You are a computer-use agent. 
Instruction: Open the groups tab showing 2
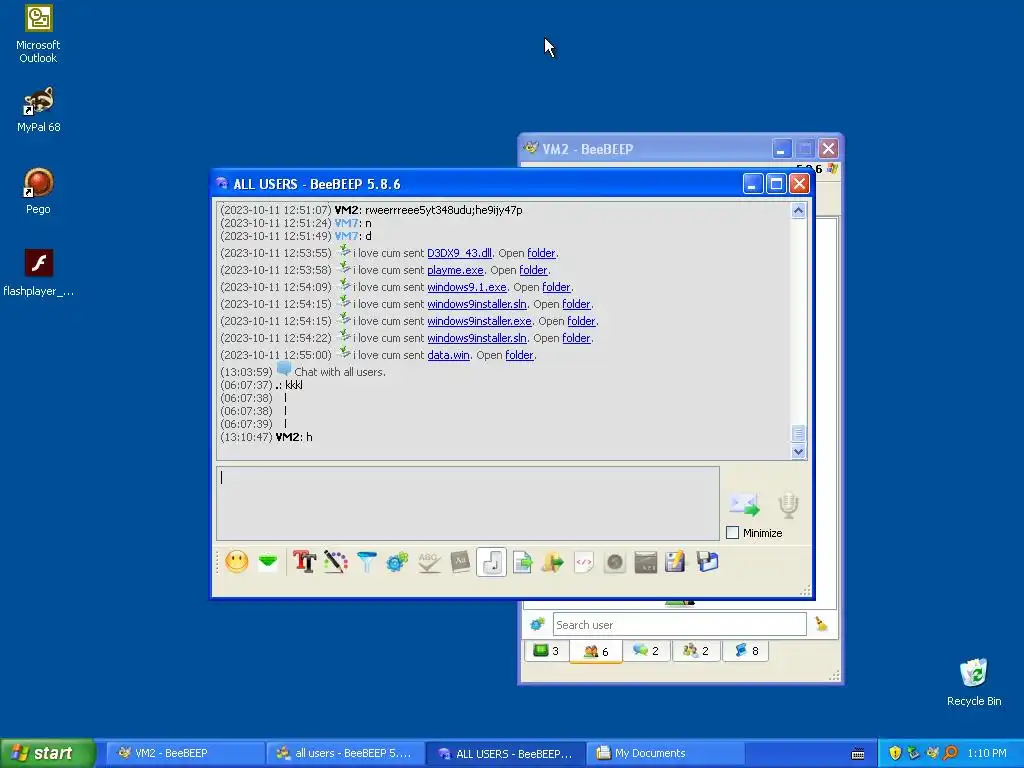(696, 651)
